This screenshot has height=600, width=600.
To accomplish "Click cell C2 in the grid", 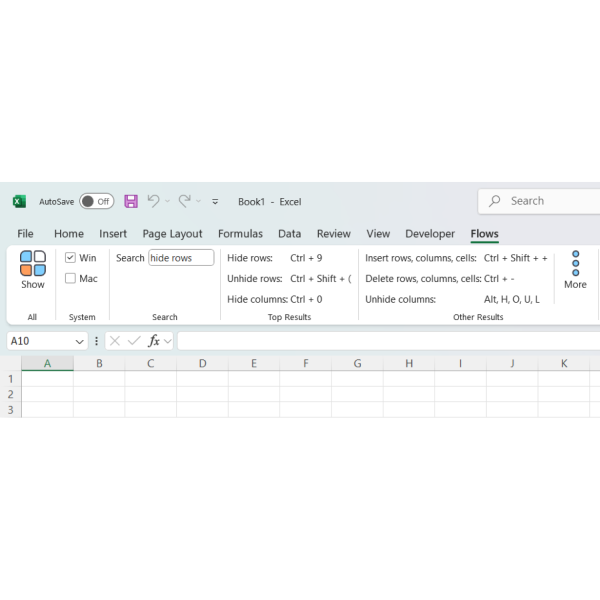I will [x=151, y=394].
